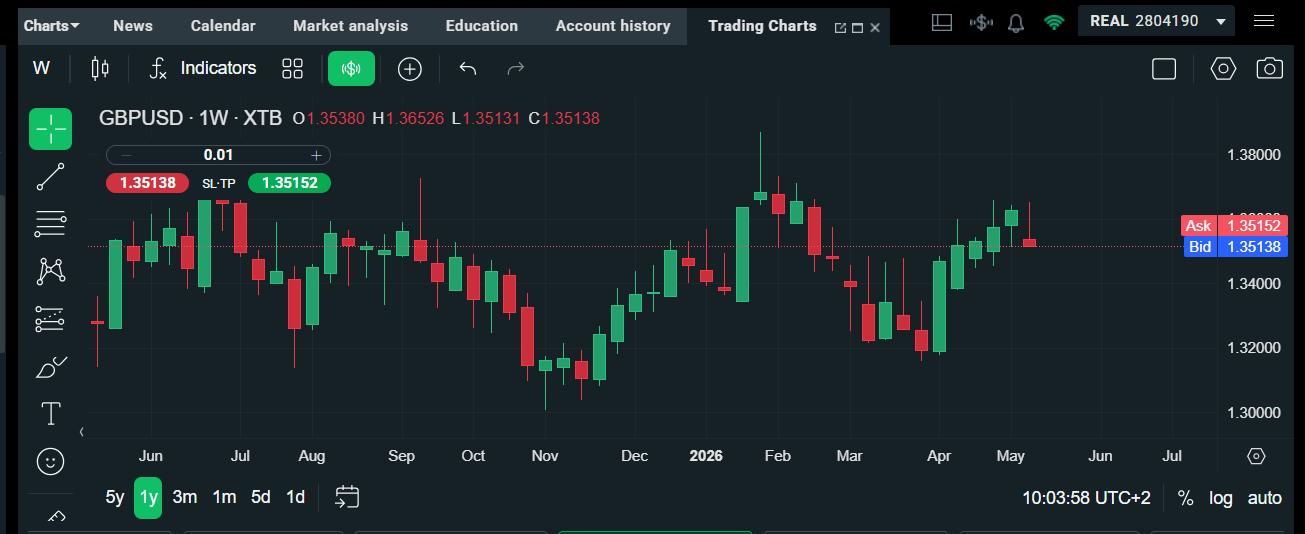Screen dimensions: 1305x534
Task: Pop out the Trading Charts panel
Action: (x=840, y=28)
